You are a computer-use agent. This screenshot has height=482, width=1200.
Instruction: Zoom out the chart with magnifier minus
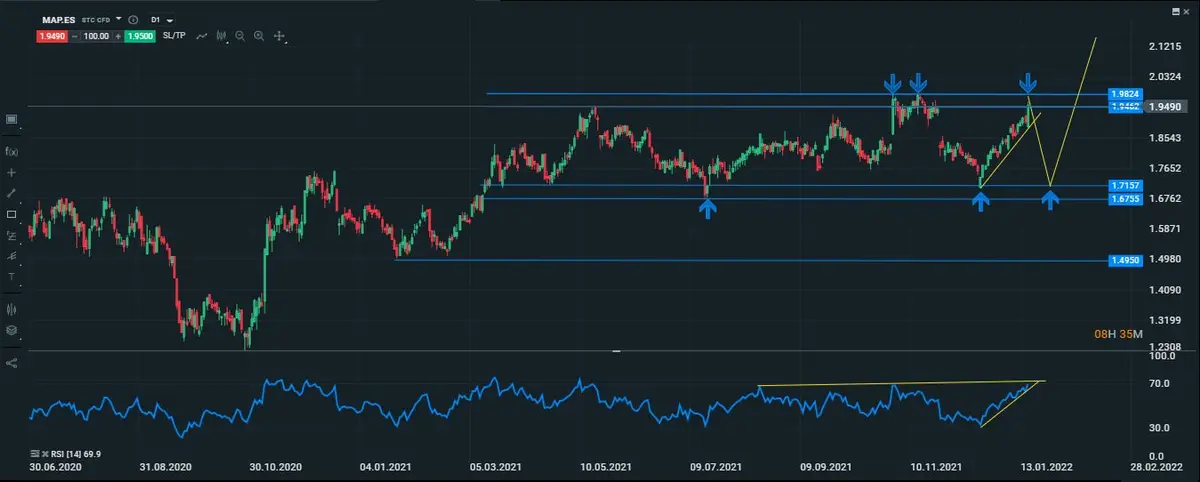(240, 36)
